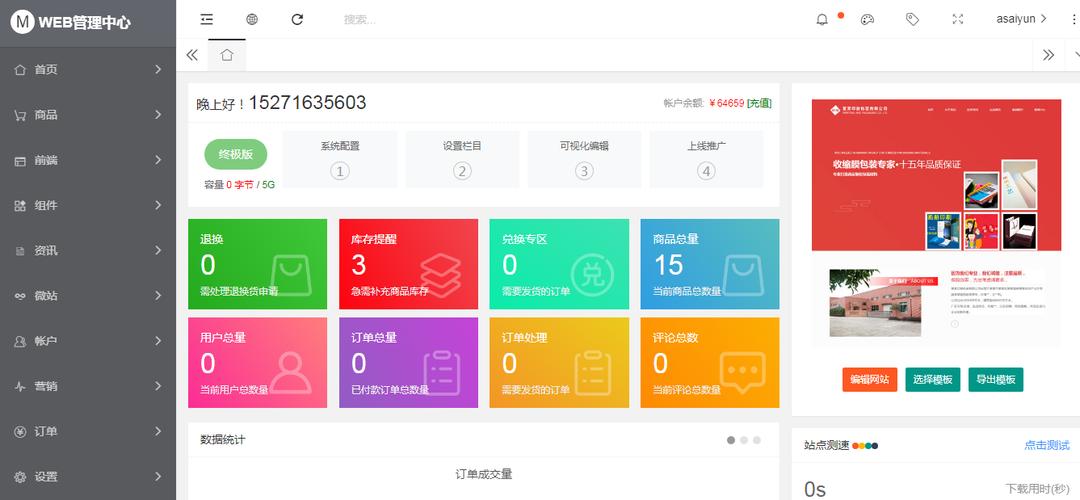Click the 编辑网站 button
This screenshot has width=1080, height=500.
(869, 379)
